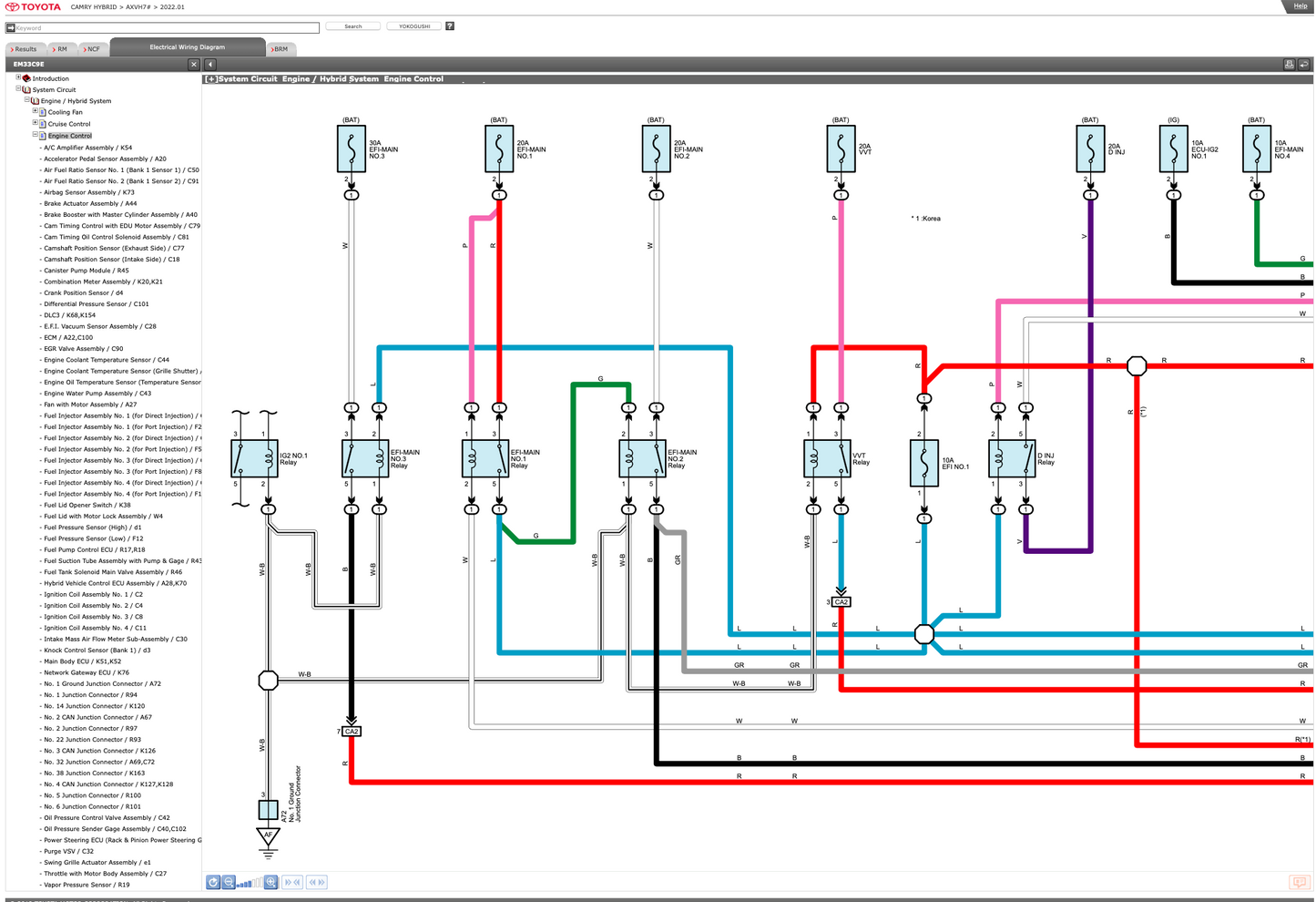The width and height of the screenshot is (1316, 902).
Task: Collapse sidebar with the left arrow icon
Action: click(x=210, y=65)
